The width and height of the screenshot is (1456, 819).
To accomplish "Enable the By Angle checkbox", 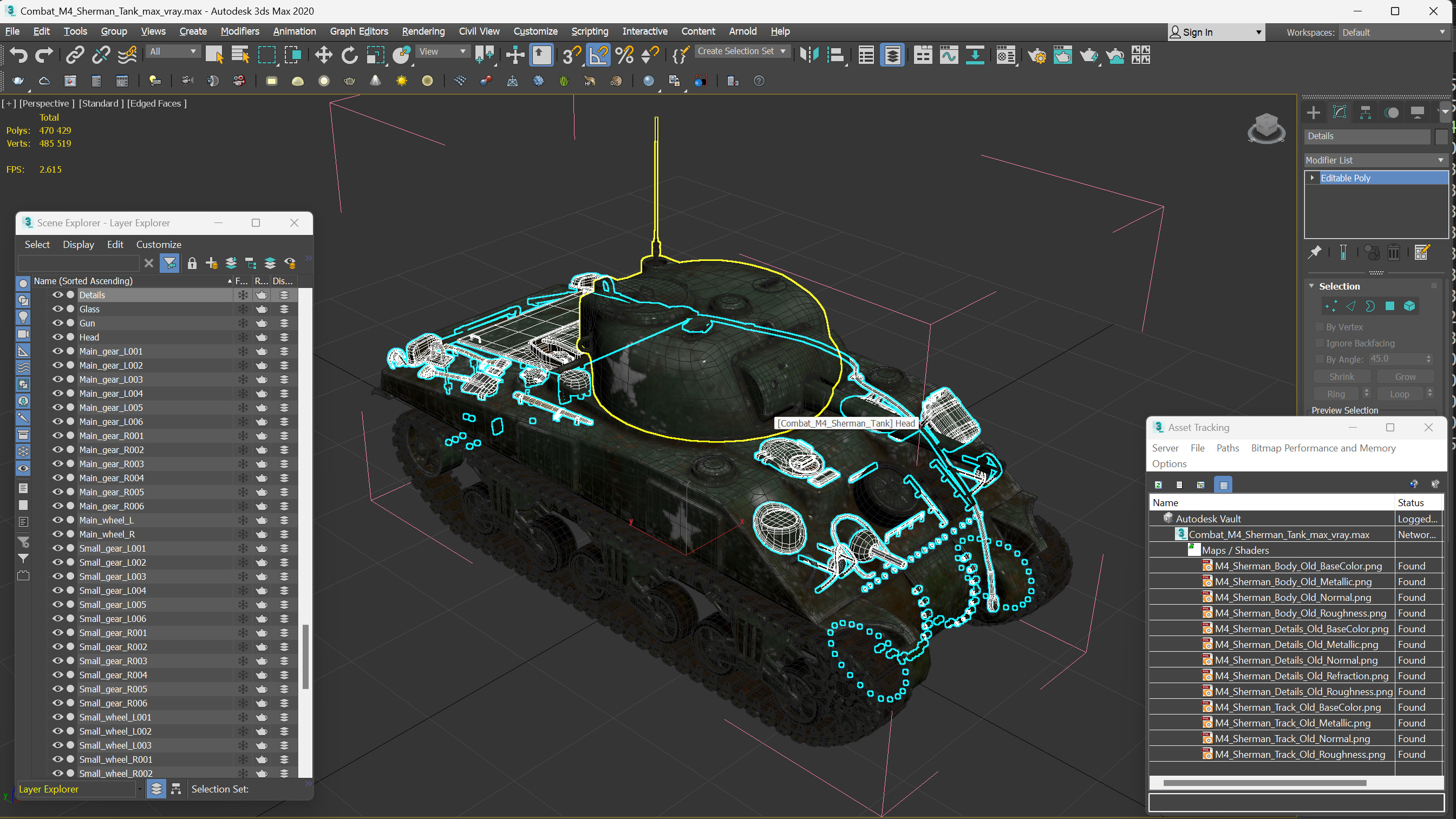I will 1320,359.
